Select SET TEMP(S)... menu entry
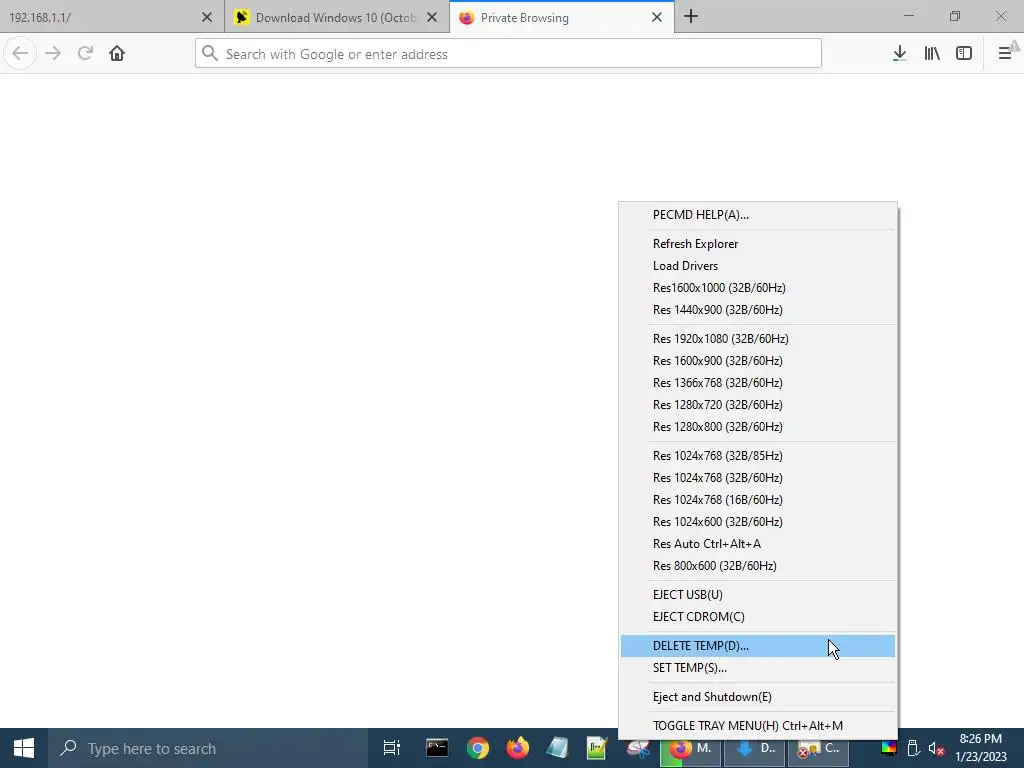The height and width of the screenshot is (768, 1024). [758, 668]
